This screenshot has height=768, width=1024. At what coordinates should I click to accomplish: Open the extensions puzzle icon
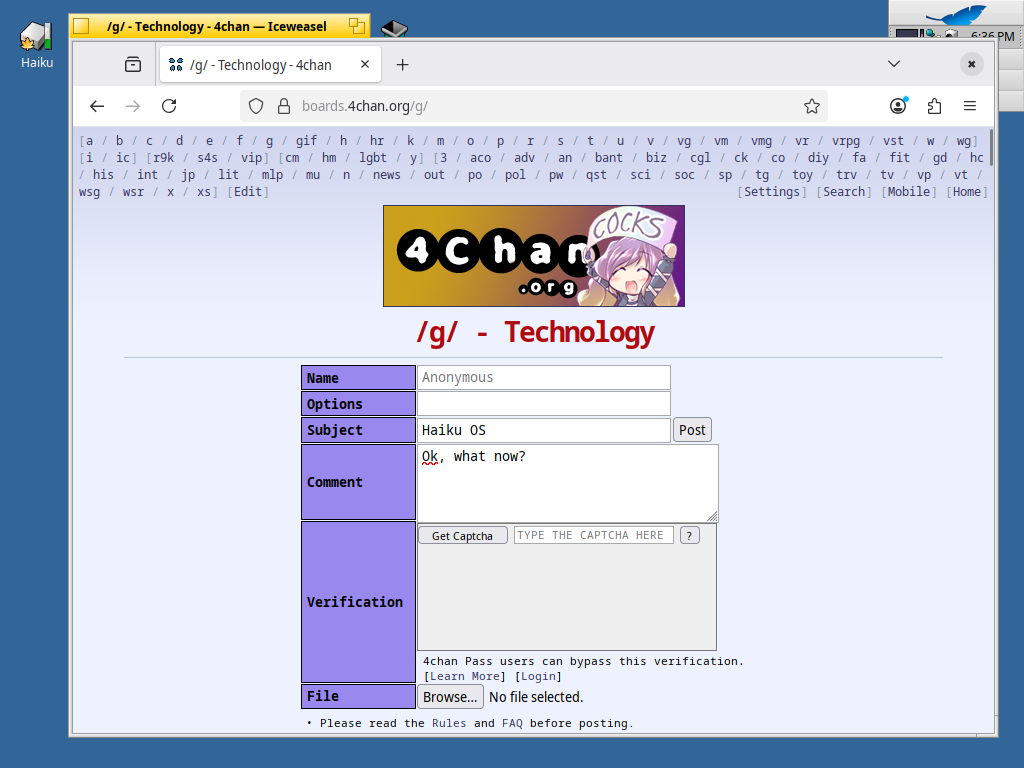point(935,106)
